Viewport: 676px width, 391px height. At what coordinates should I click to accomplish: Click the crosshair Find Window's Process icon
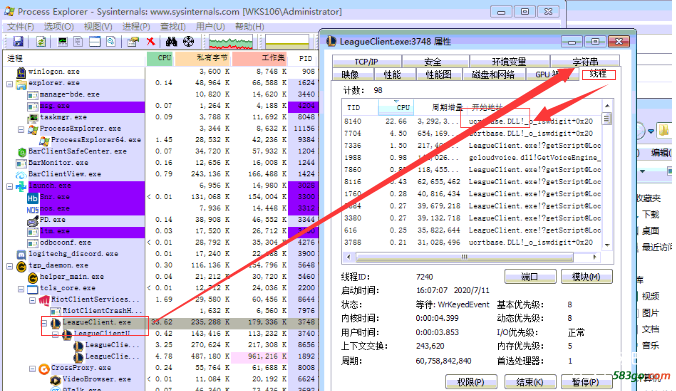click(x=188, y=41)
